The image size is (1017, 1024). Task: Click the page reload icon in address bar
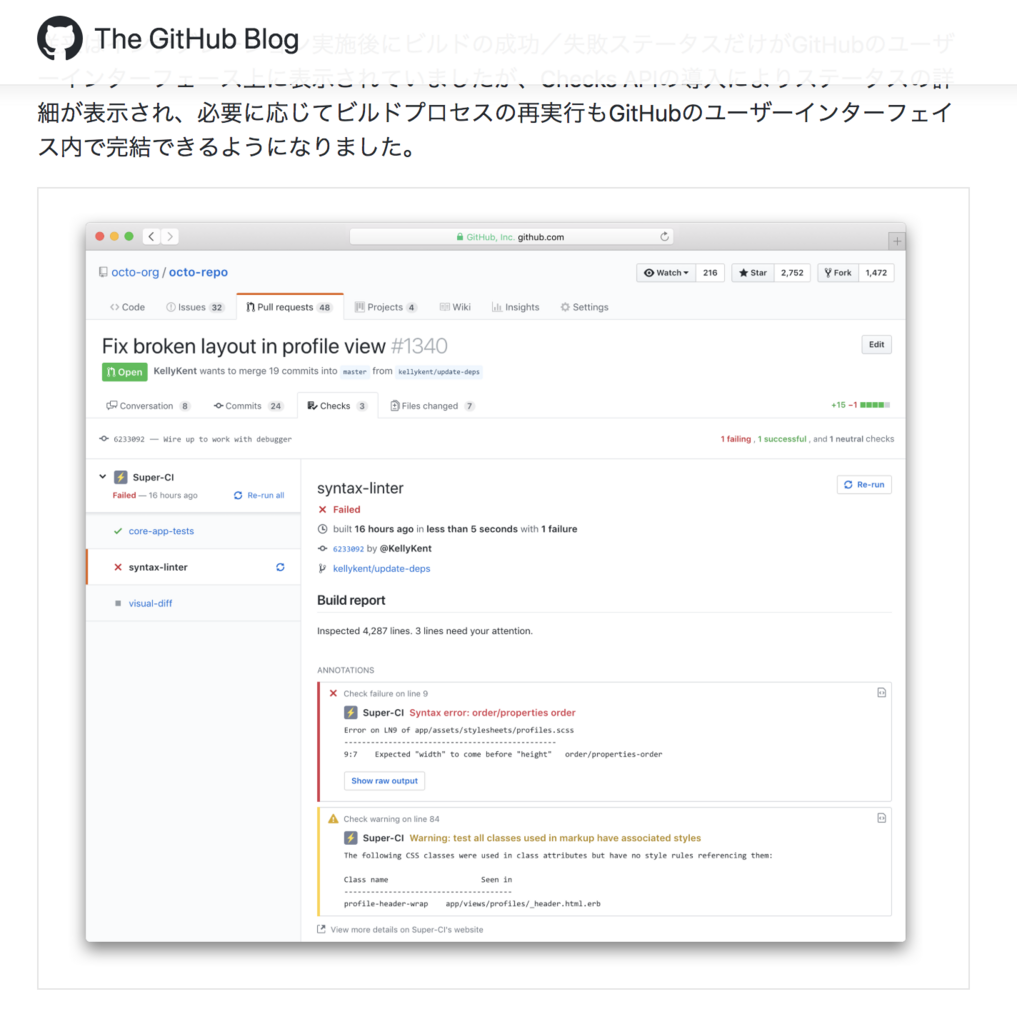coord(664,236)
